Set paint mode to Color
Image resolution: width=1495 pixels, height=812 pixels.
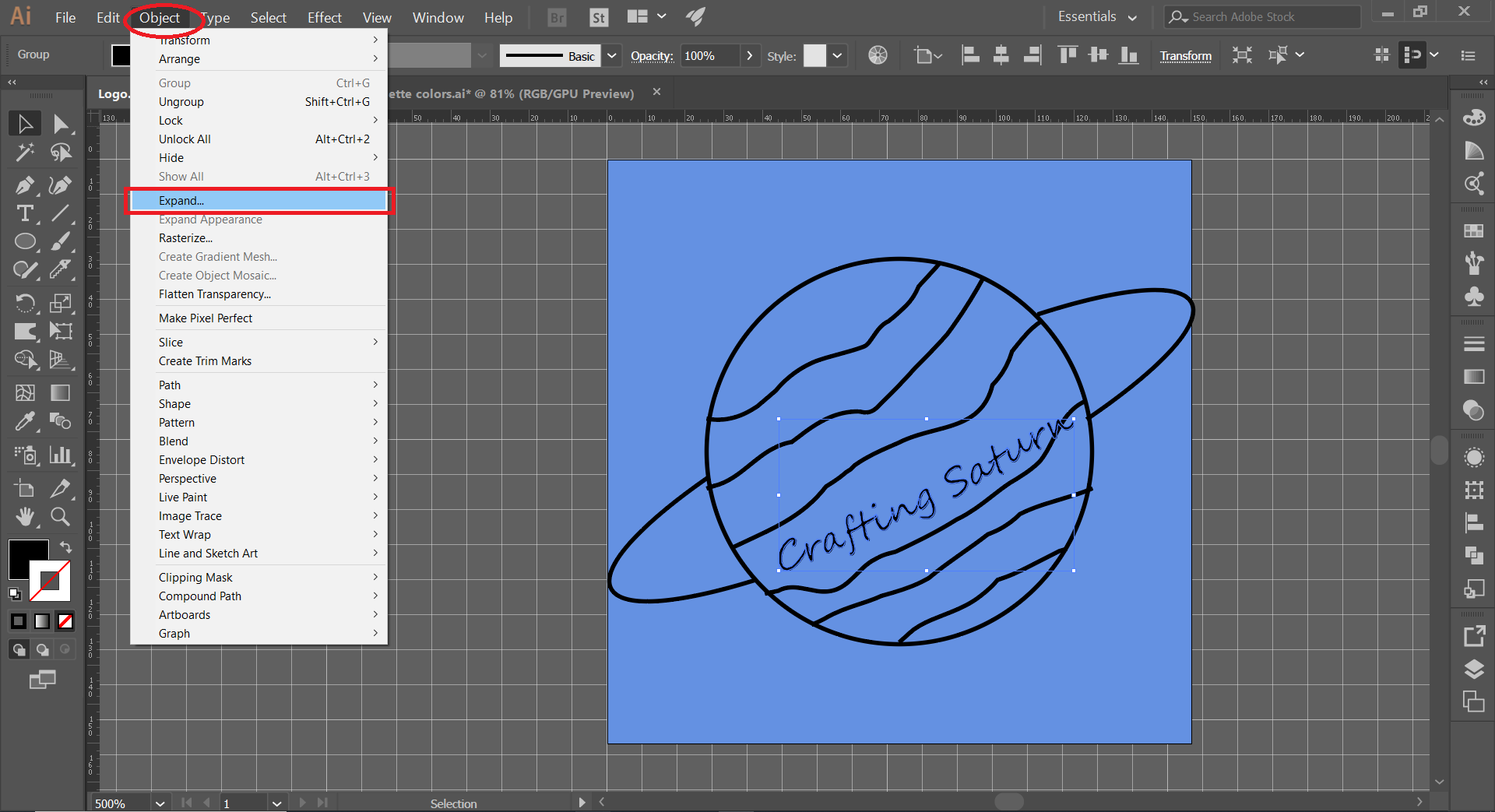click(x=19, y=621)
